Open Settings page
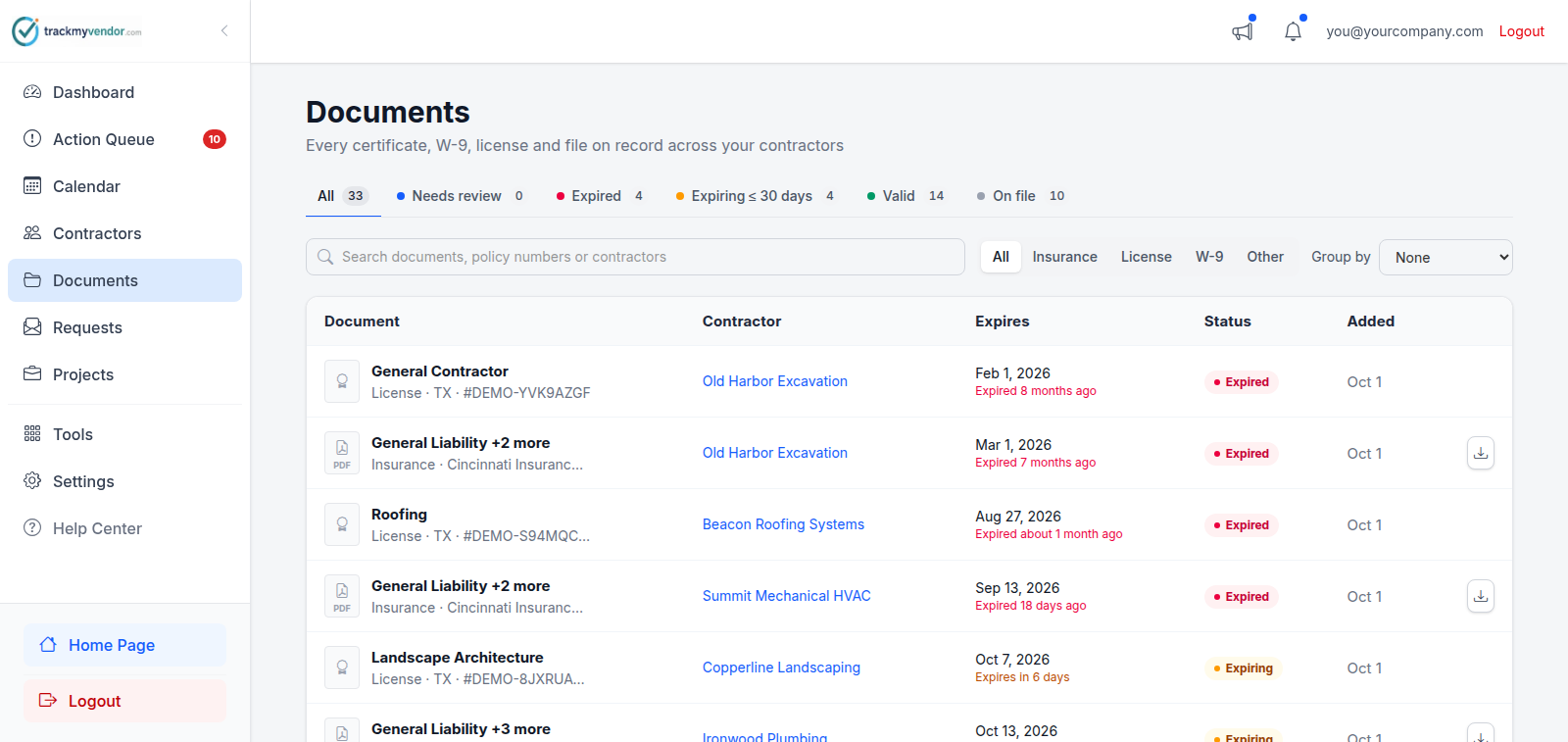Image resolution: width=1568 pixels, height=742 pixels. (x=124, y=481)
